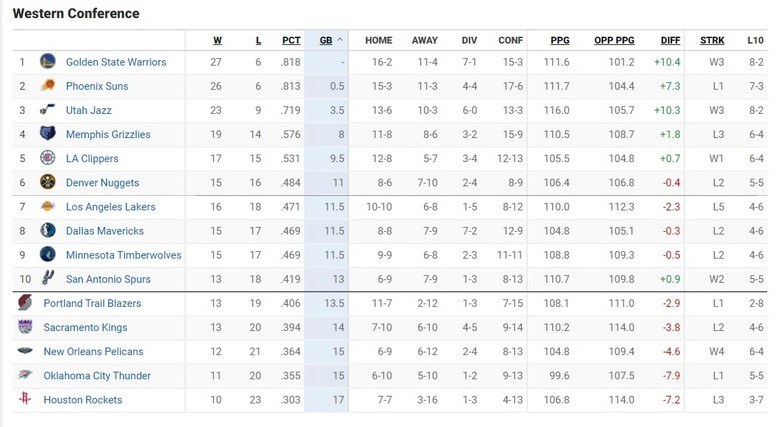Click the Houston Rockets logo icon
The height and width of the screenshot is (427, 777).
(x=25, y=400)
